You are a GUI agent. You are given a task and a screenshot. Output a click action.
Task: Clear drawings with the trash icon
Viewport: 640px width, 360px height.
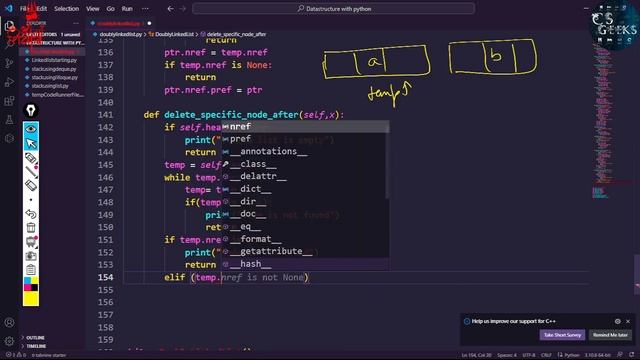point(31,227)
